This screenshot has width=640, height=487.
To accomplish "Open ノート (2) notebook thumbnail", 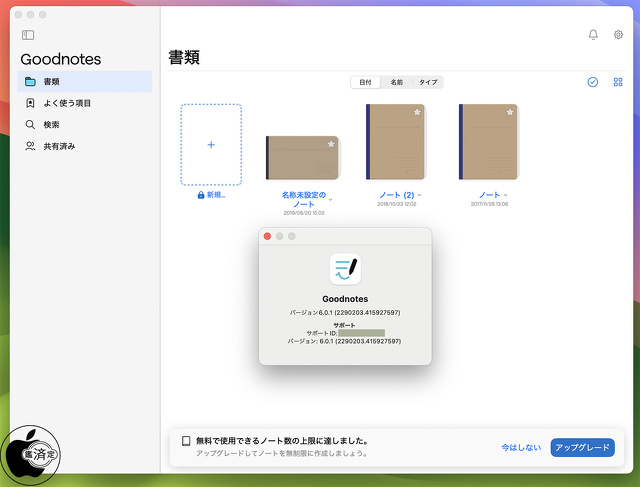I will point(396,142).
